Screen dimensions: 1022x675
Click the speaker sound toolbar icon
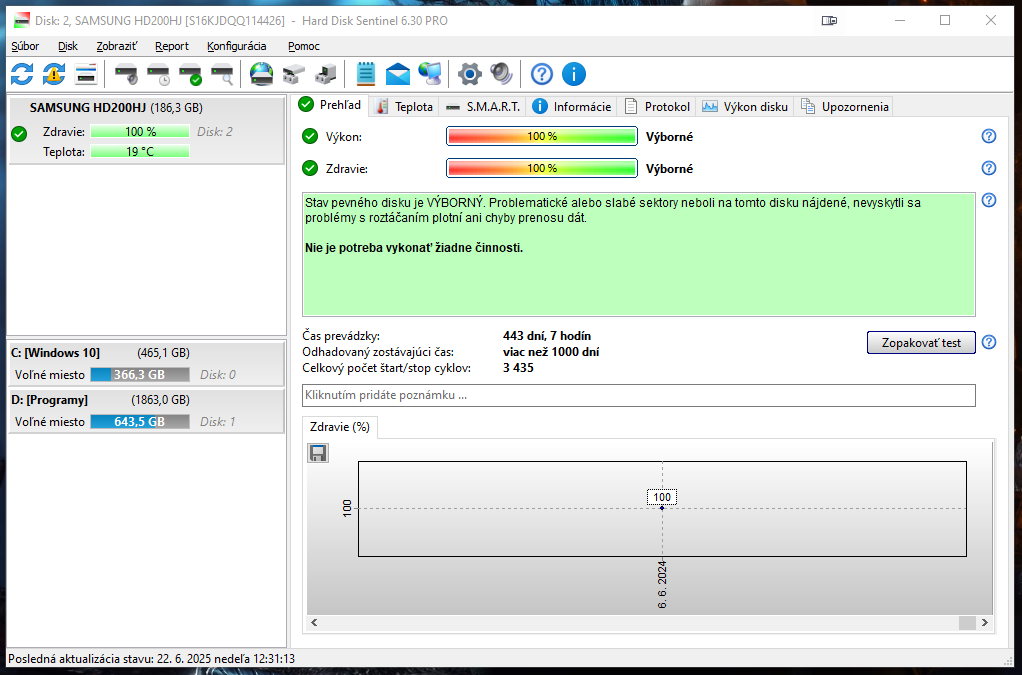[501, 74]
